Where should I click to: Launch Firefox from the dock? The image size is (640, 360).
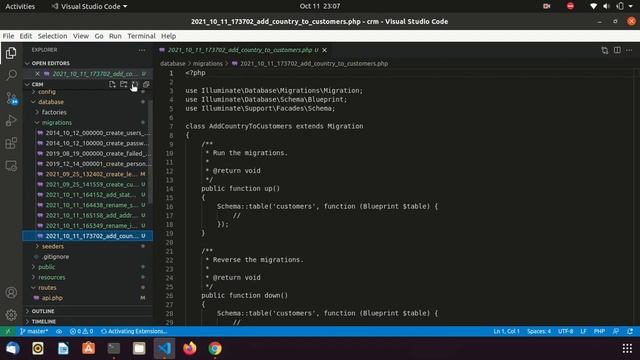189,348
